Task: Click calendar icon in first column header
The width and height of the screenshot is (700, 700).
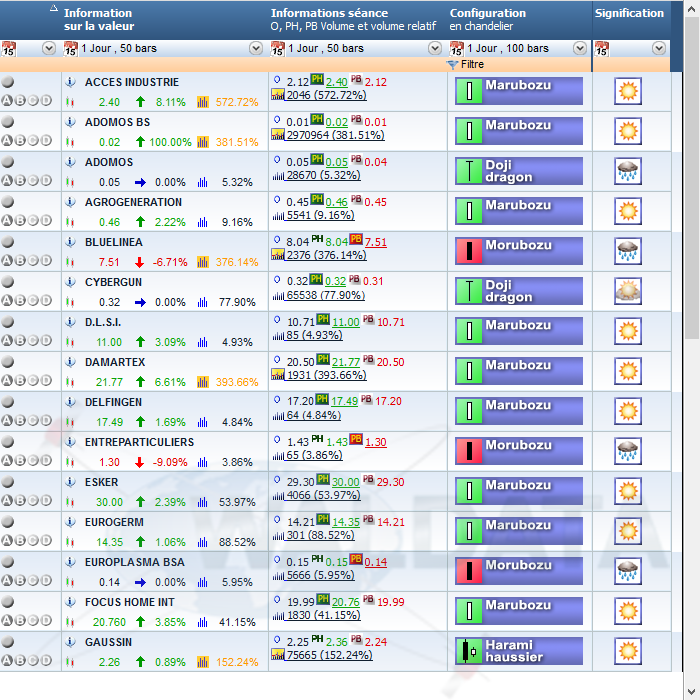Action: point(8,48)
